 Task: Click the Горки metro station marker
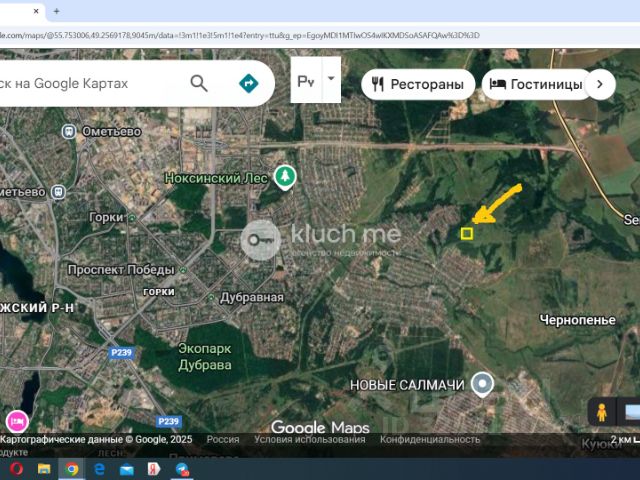[132, 218]
